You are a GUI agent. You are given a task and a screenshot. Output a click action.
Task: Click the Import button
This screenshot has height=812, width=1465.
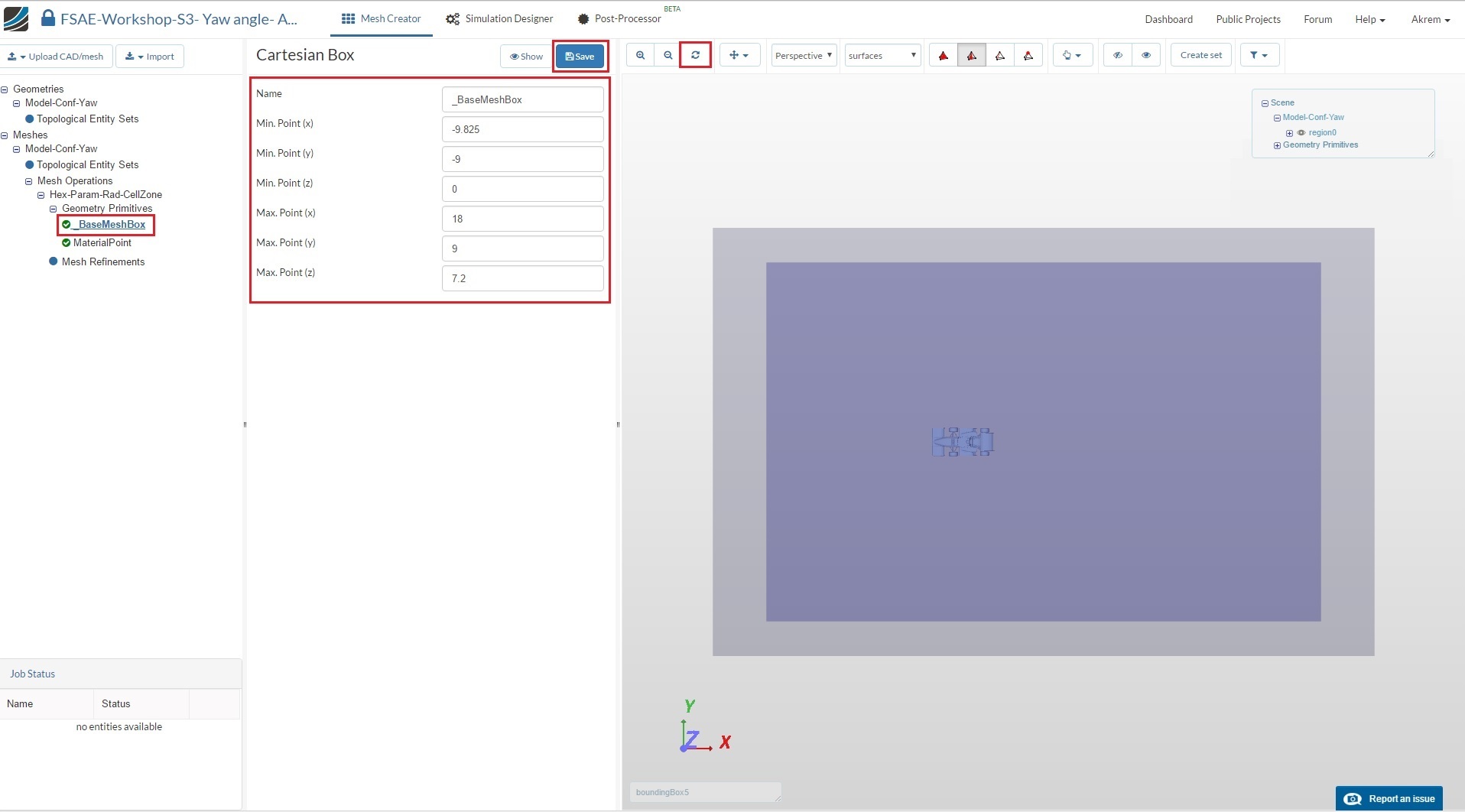[150, 57]
